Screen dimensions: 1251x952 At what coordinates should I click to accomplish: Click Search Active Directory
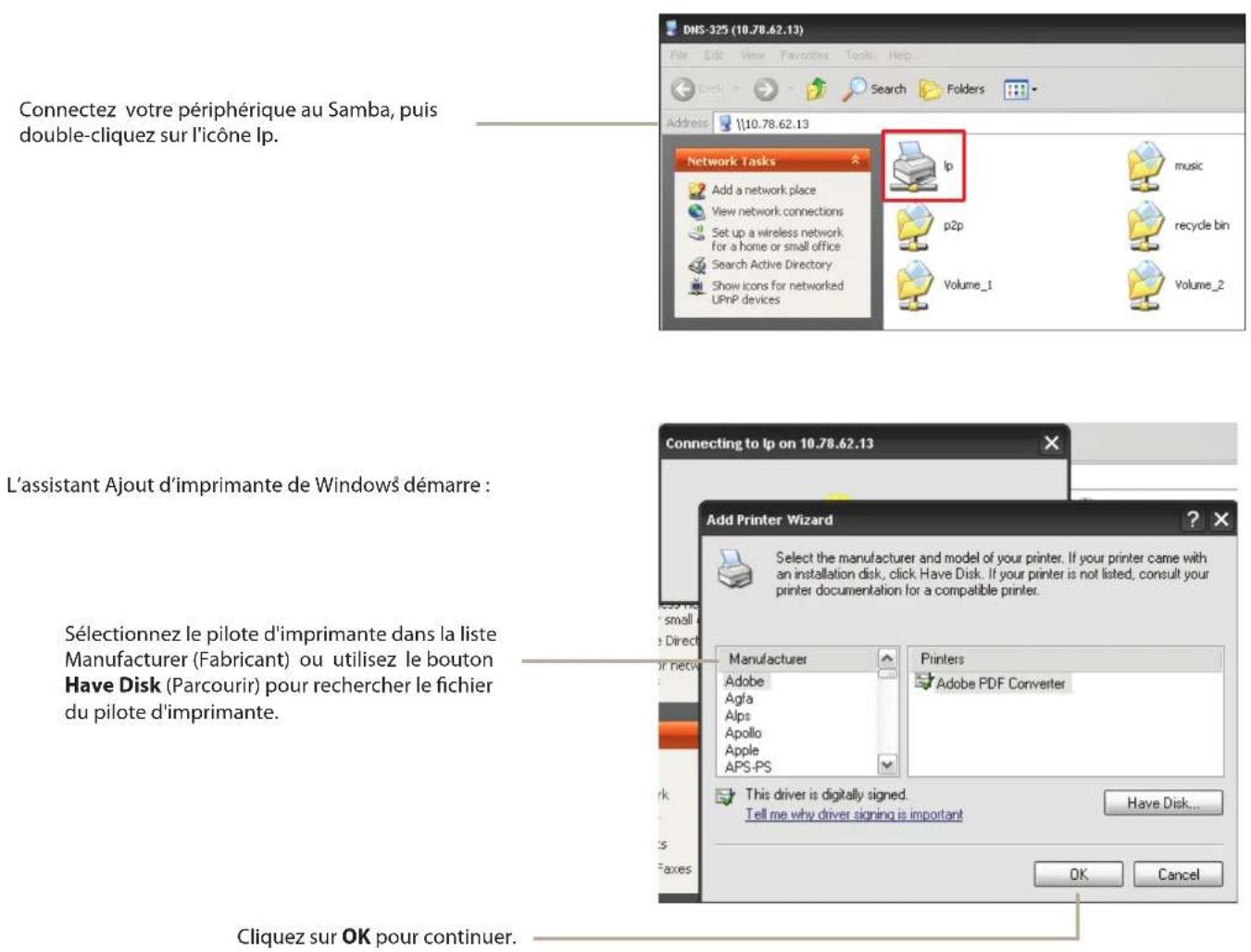[x=771, y=265]
